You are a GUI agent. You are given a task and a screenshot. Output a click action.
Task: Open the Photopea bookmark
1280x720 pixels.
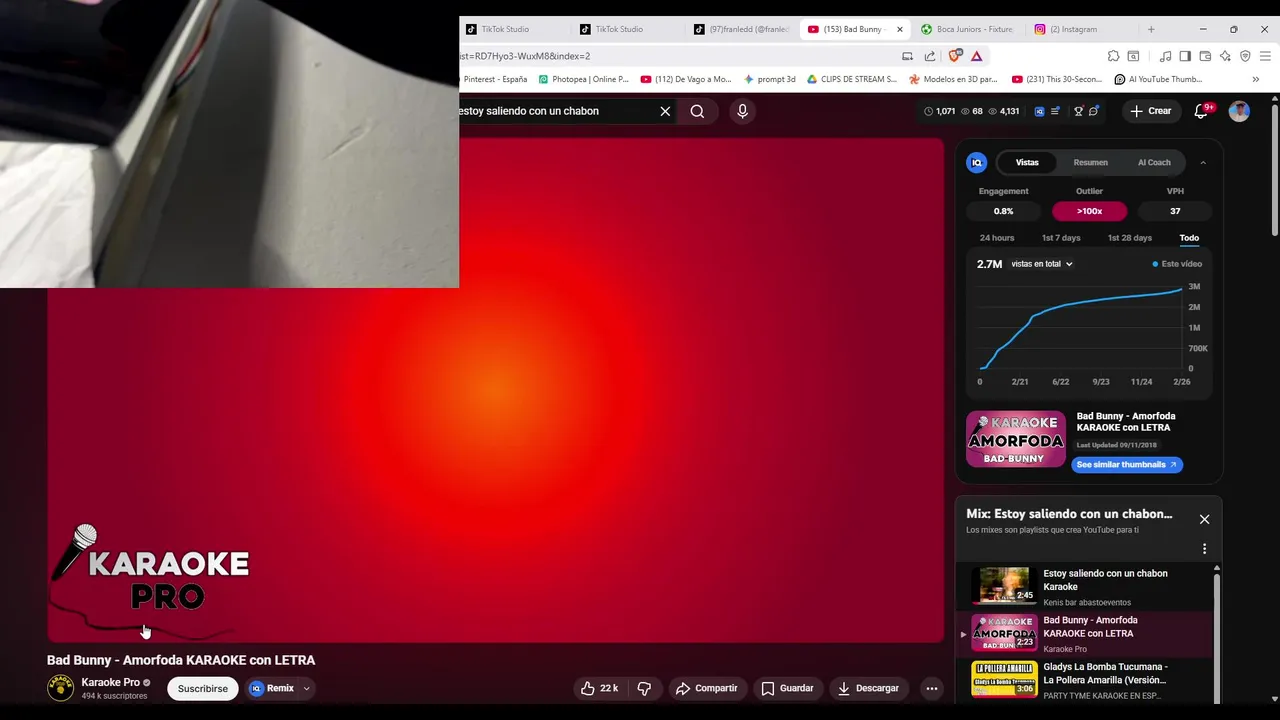[584, 79]
